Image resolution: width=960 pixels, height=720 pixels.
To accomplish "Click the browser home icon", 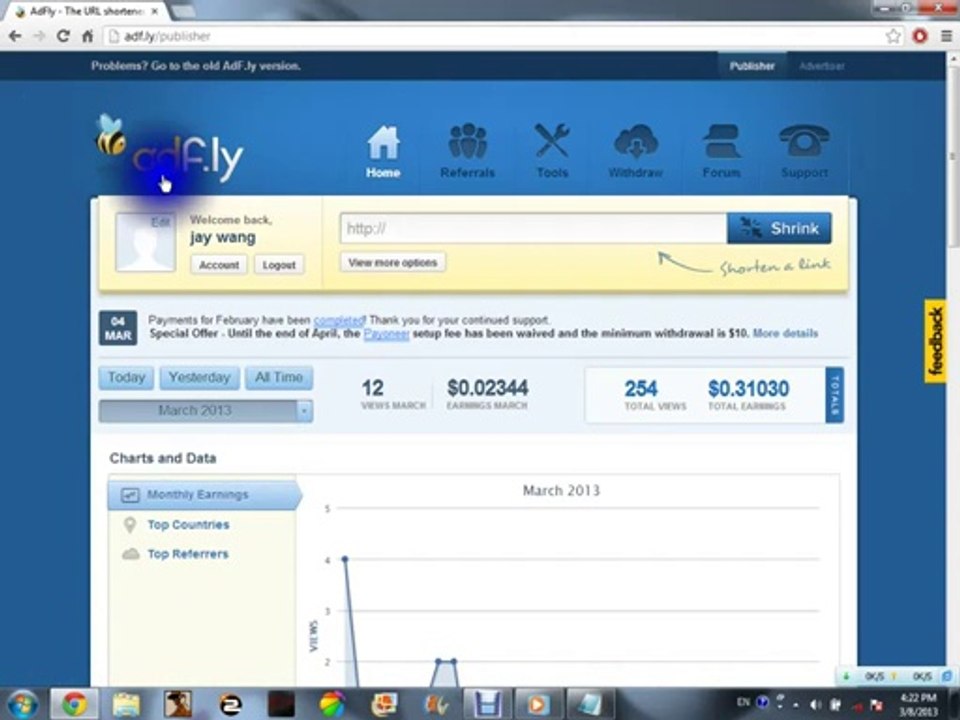I will [88, 36].
